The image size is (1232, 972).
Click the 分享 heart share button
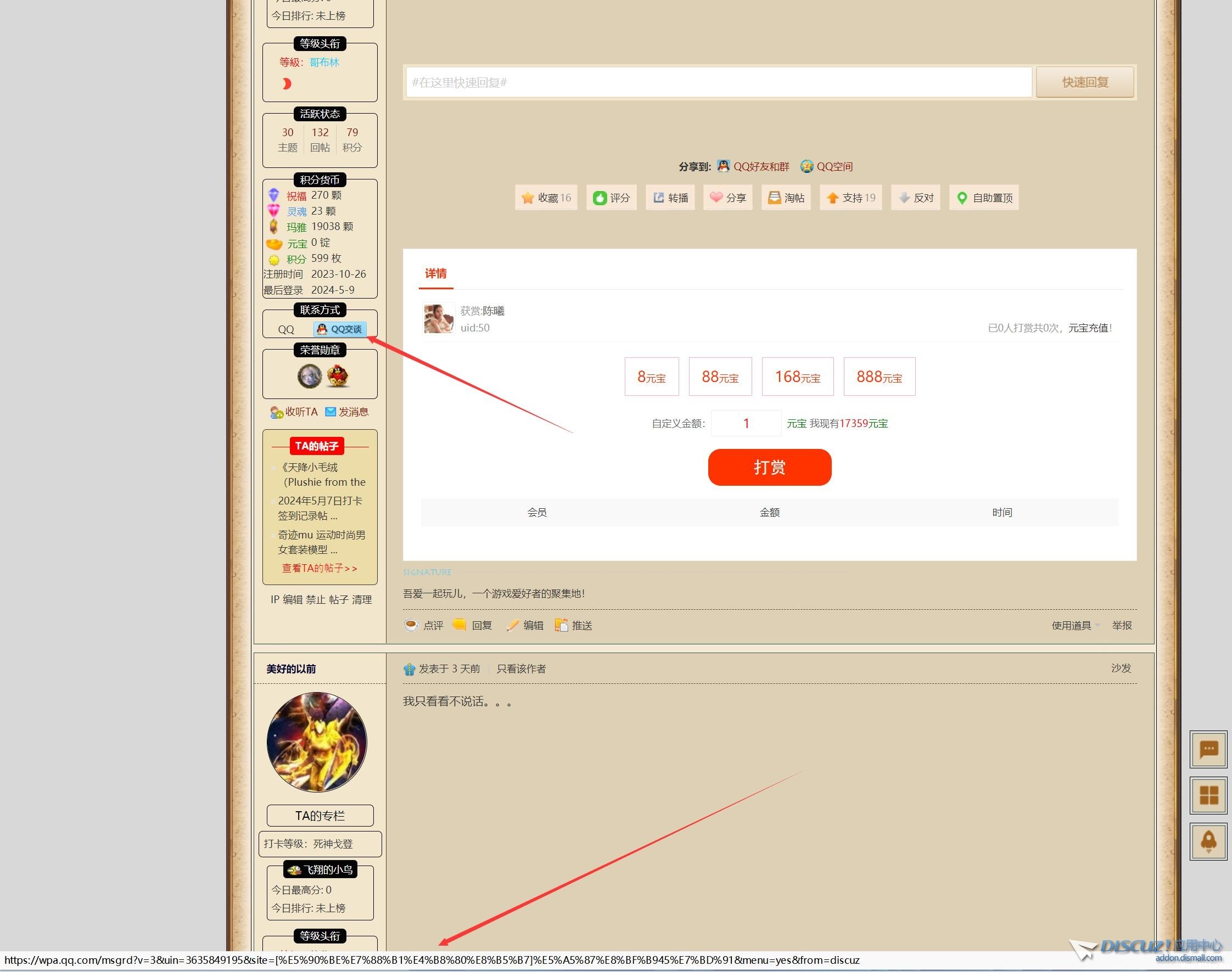coord(727,198)
